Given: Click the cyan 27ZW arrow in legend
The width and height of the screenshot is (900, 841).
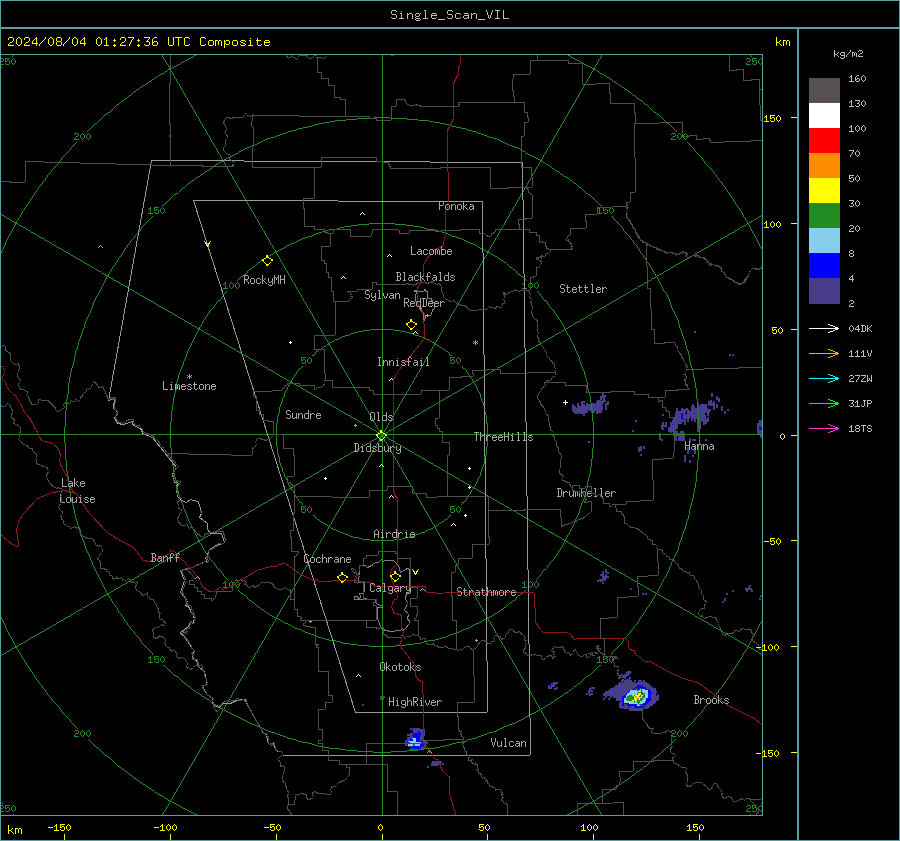Looking at the screenshot, I should click(824, 378).
